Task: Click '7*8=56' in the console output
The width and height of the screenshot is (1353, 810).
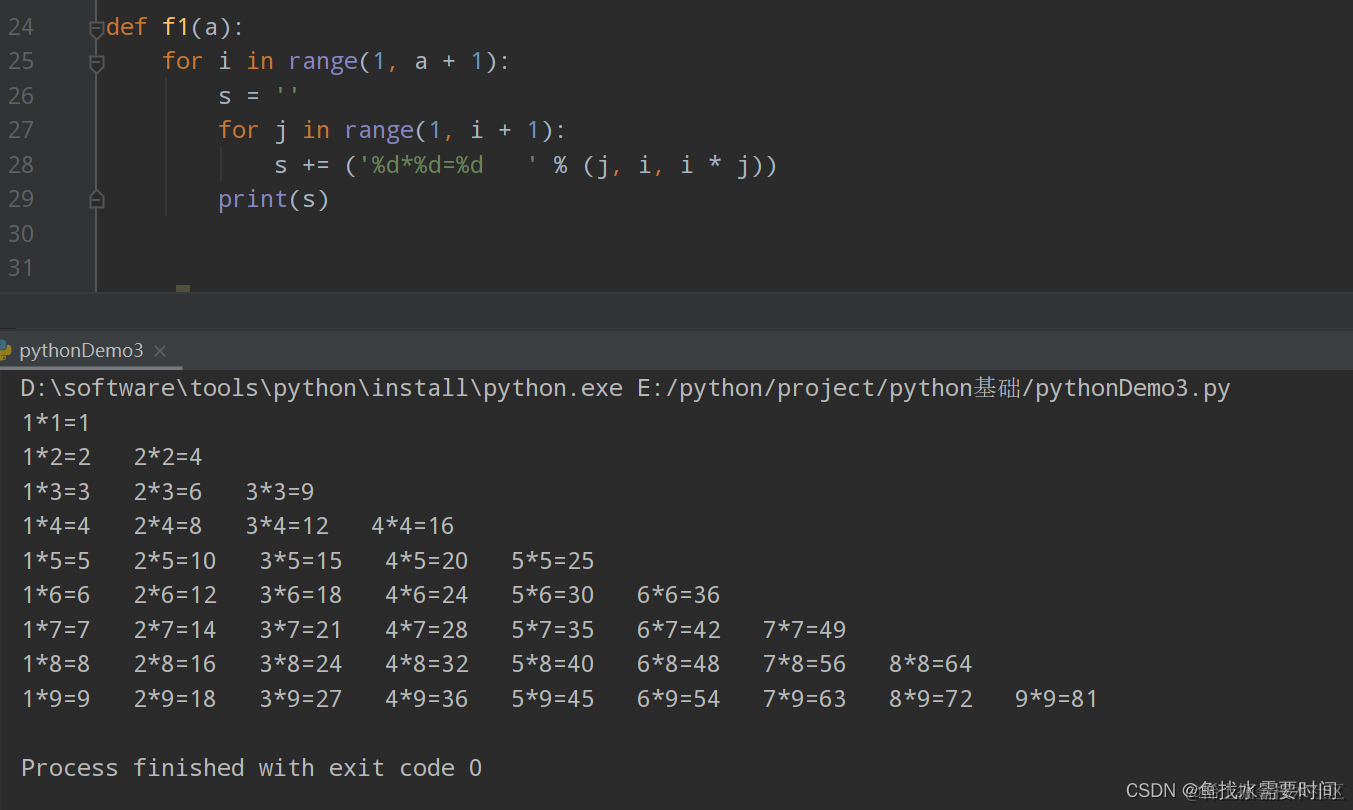Action: [805, 664]
